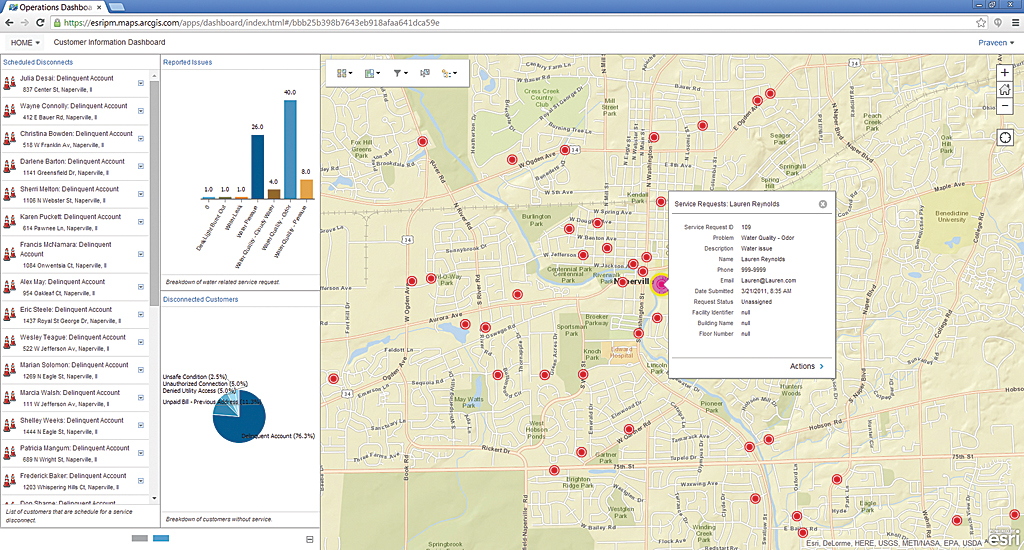The width and height of the screenshot is (1024, 550).
Task: Click the list scrollbar down arrow
Action: [154, 498]
